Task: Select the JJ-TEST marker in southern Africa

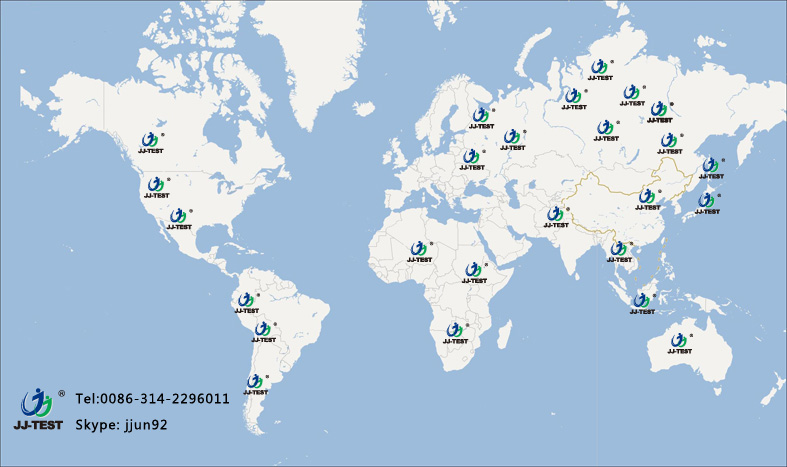Action: pos(456,332)
